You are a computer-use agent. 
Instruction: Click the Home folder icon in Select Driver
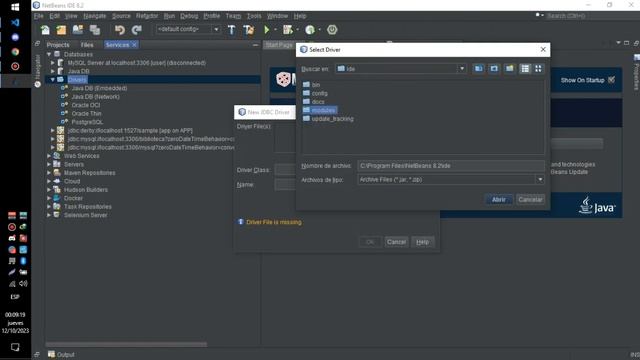pyautogui.click(x=494, y=69)
